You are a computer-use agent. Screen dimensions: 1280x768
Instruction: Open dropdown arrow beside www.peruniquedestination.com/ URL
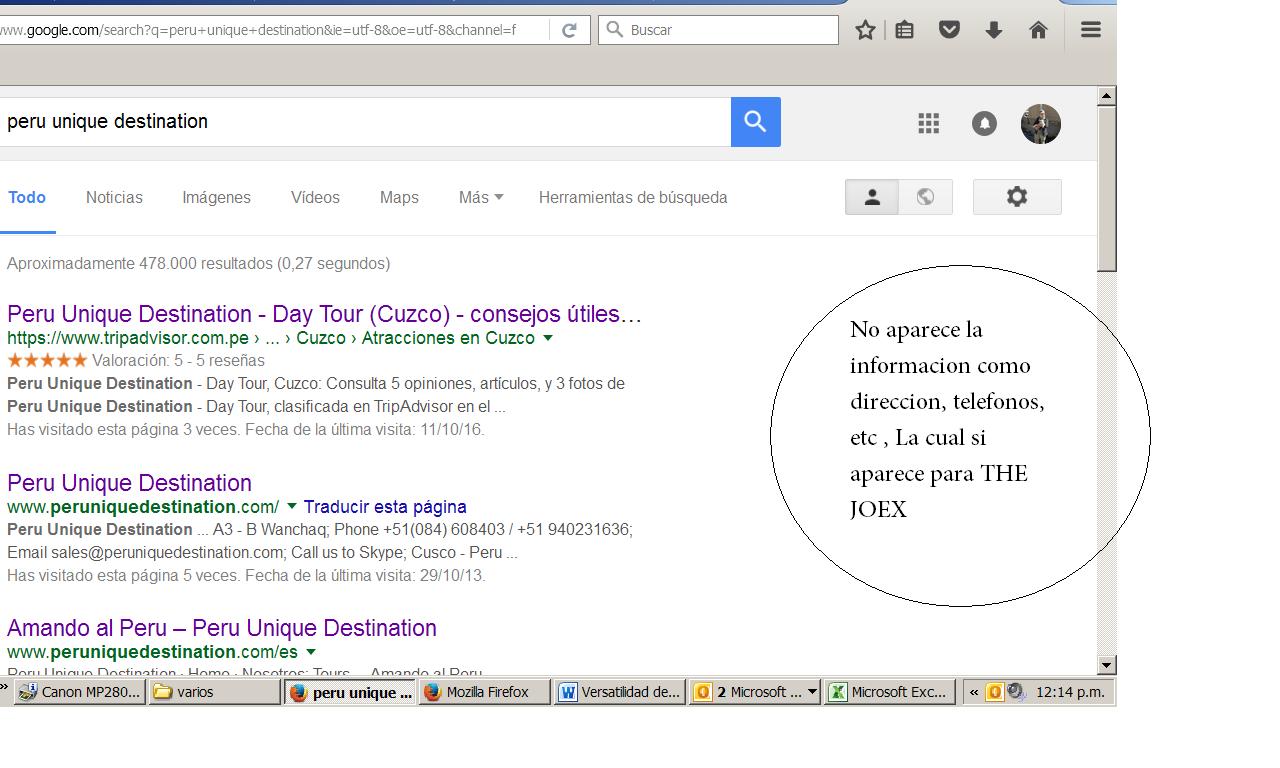pyautogui.click(x=292, y=507)
